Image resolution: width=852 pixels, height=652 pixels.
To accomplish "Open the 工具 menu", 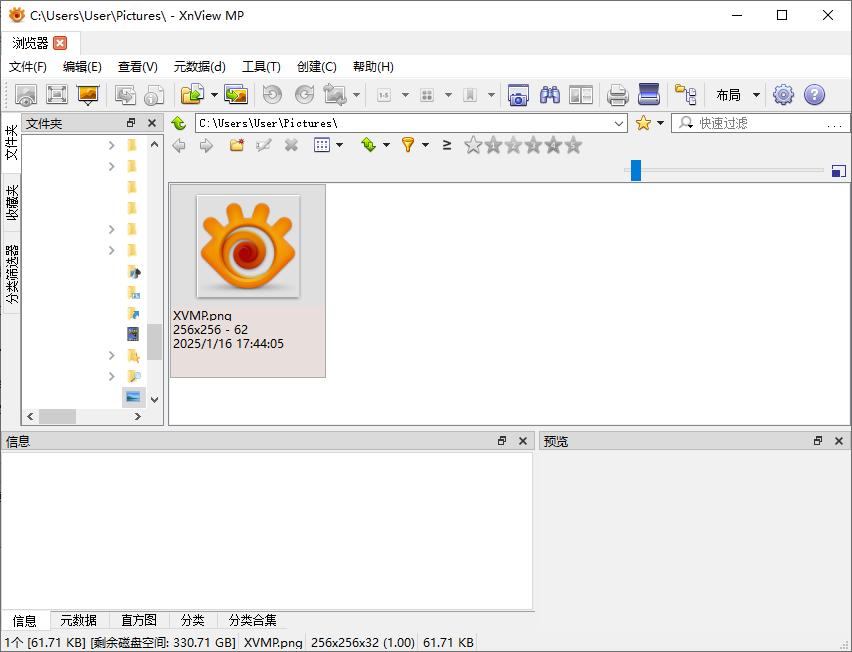I will tap(261, 66).
